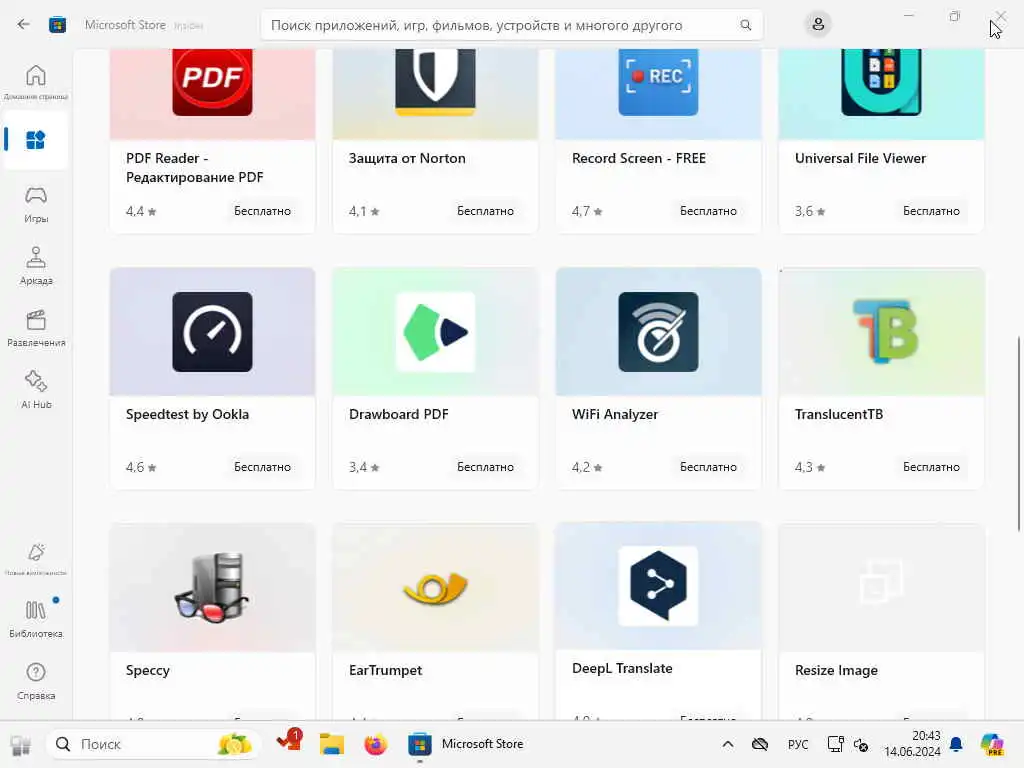Click DeepL Translate title
The height and width of the screenshot is (768, 1024).
pos(622,668)
